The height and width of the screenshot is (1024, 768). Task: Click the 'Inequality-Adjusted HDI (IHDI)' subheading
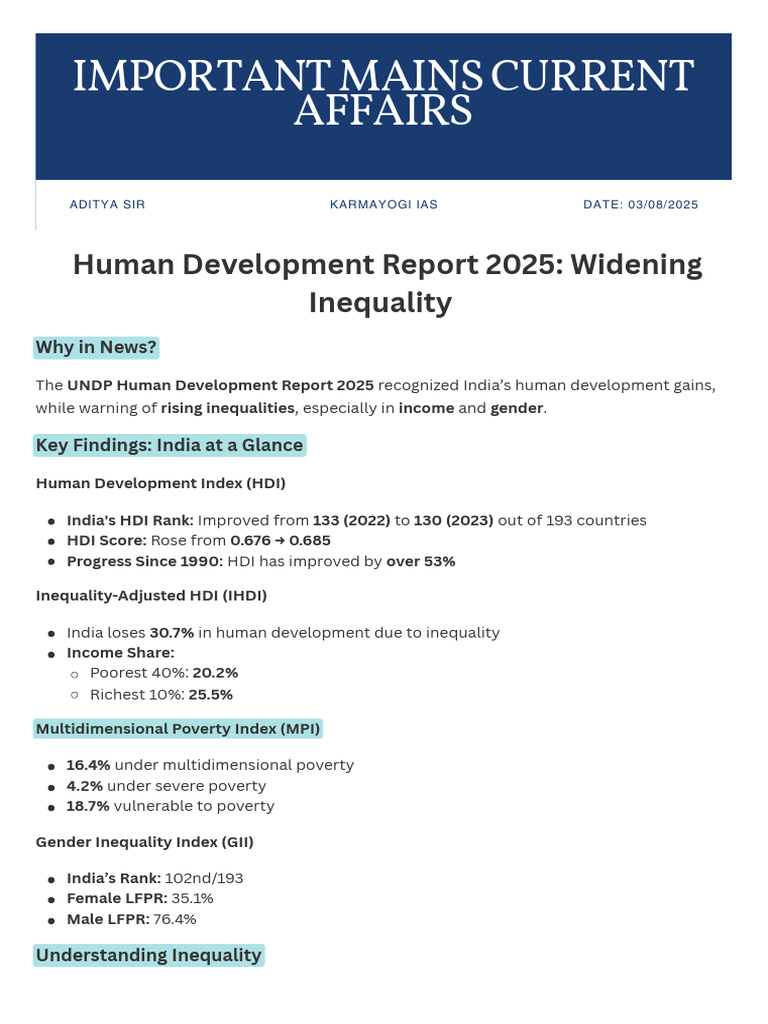click(x=152, y=596)
